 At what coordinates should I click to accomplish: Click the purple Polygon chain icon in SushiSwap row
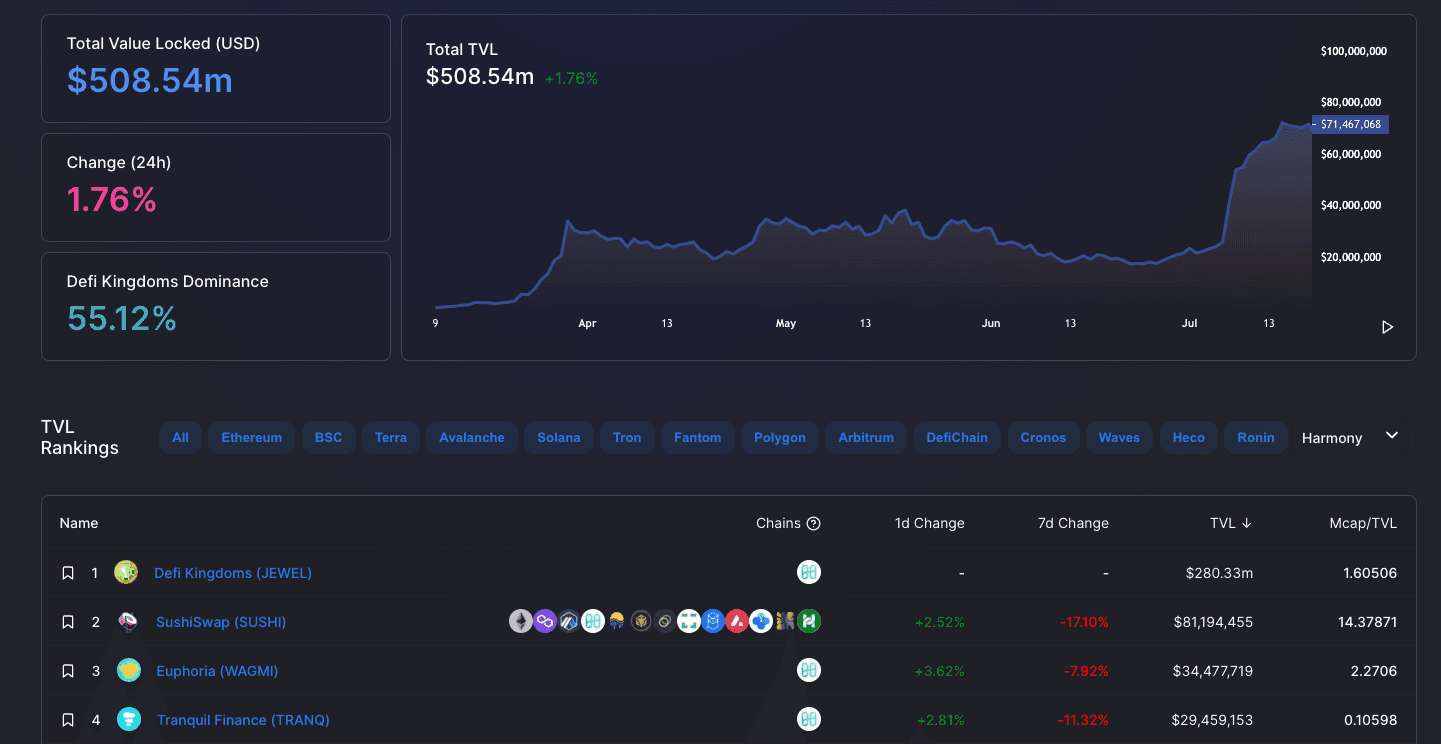click(x=545, y=622)
